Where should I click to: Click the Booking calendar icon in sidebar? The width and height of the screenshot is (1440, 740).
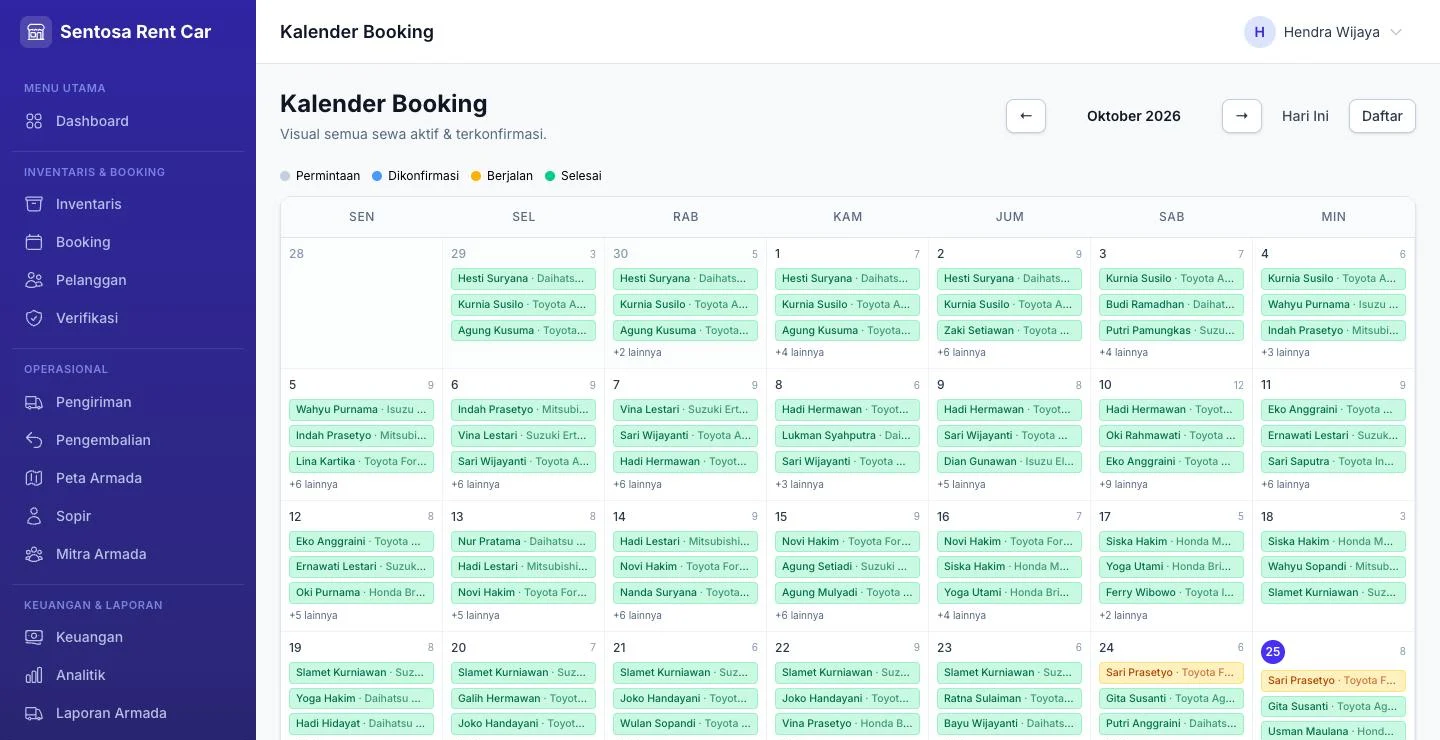pos(34,242)
